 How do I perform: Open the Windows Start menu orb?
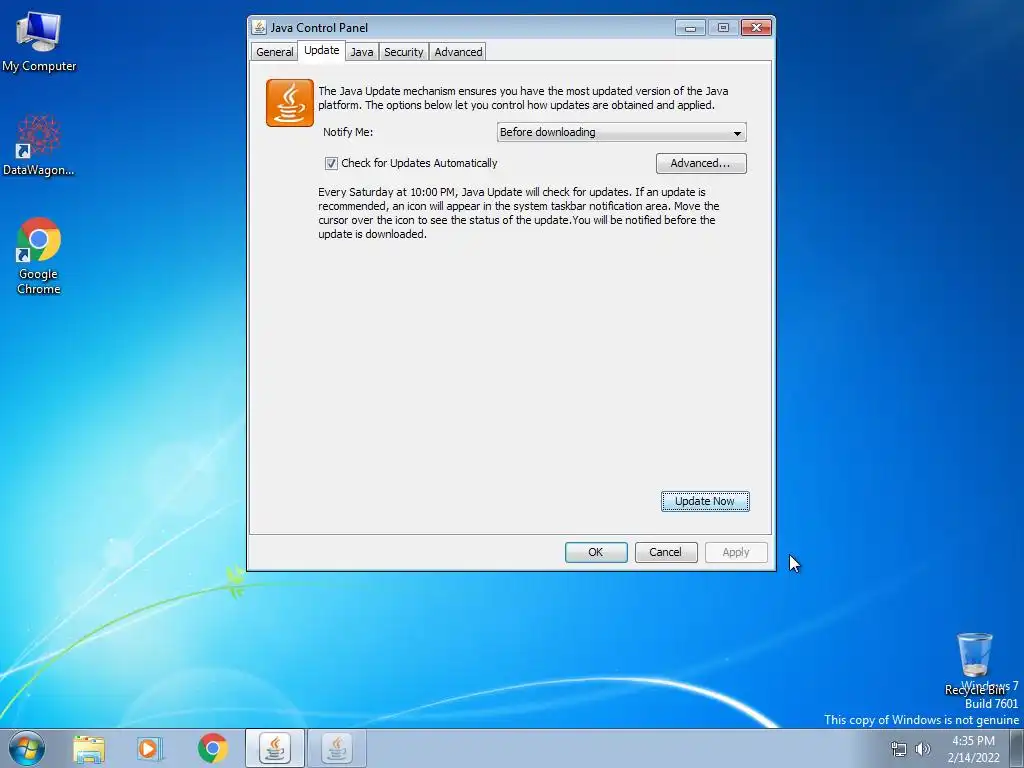pyautogui.click(x=27, y=748)
